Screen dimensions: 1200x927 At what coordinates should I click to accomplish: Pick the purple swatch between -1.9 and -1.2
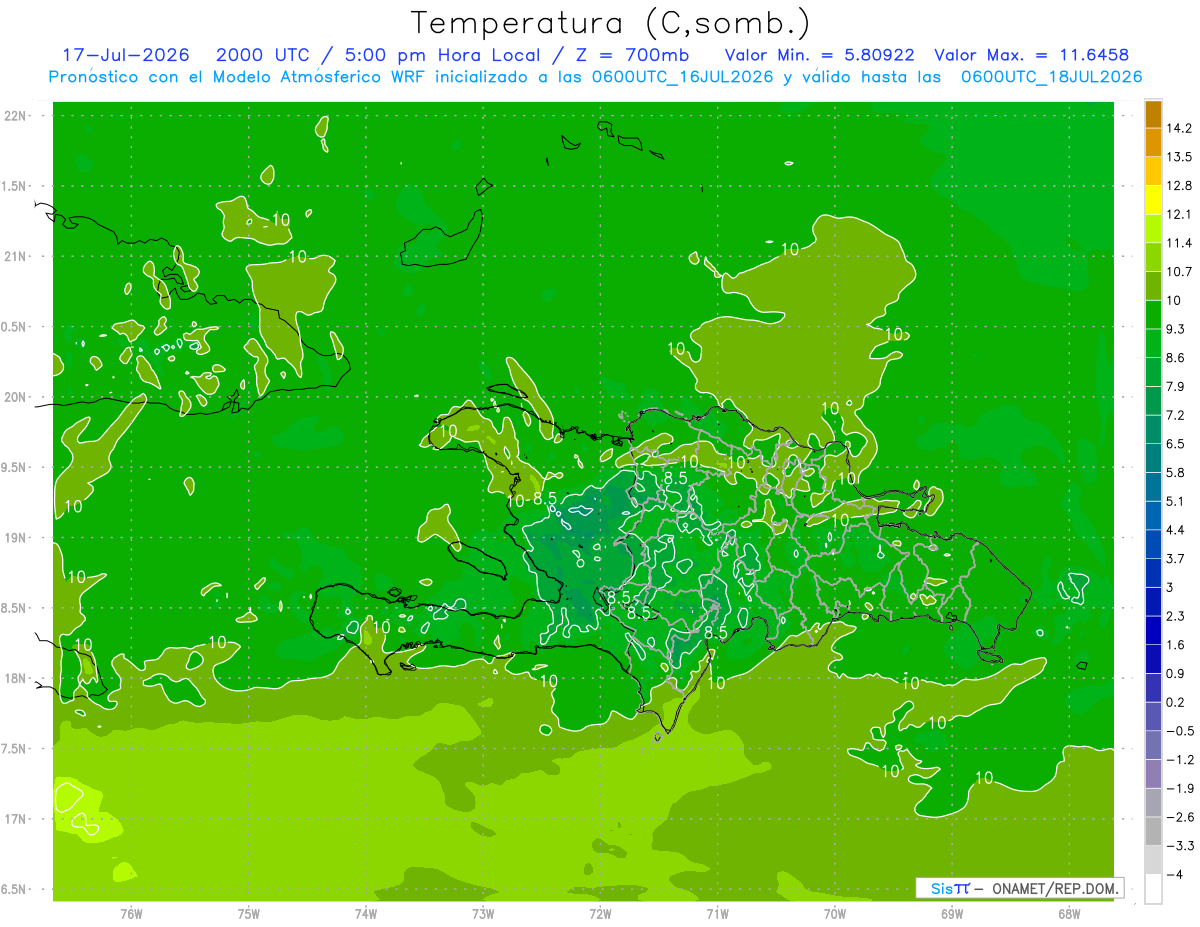[x=1153, y=773]
